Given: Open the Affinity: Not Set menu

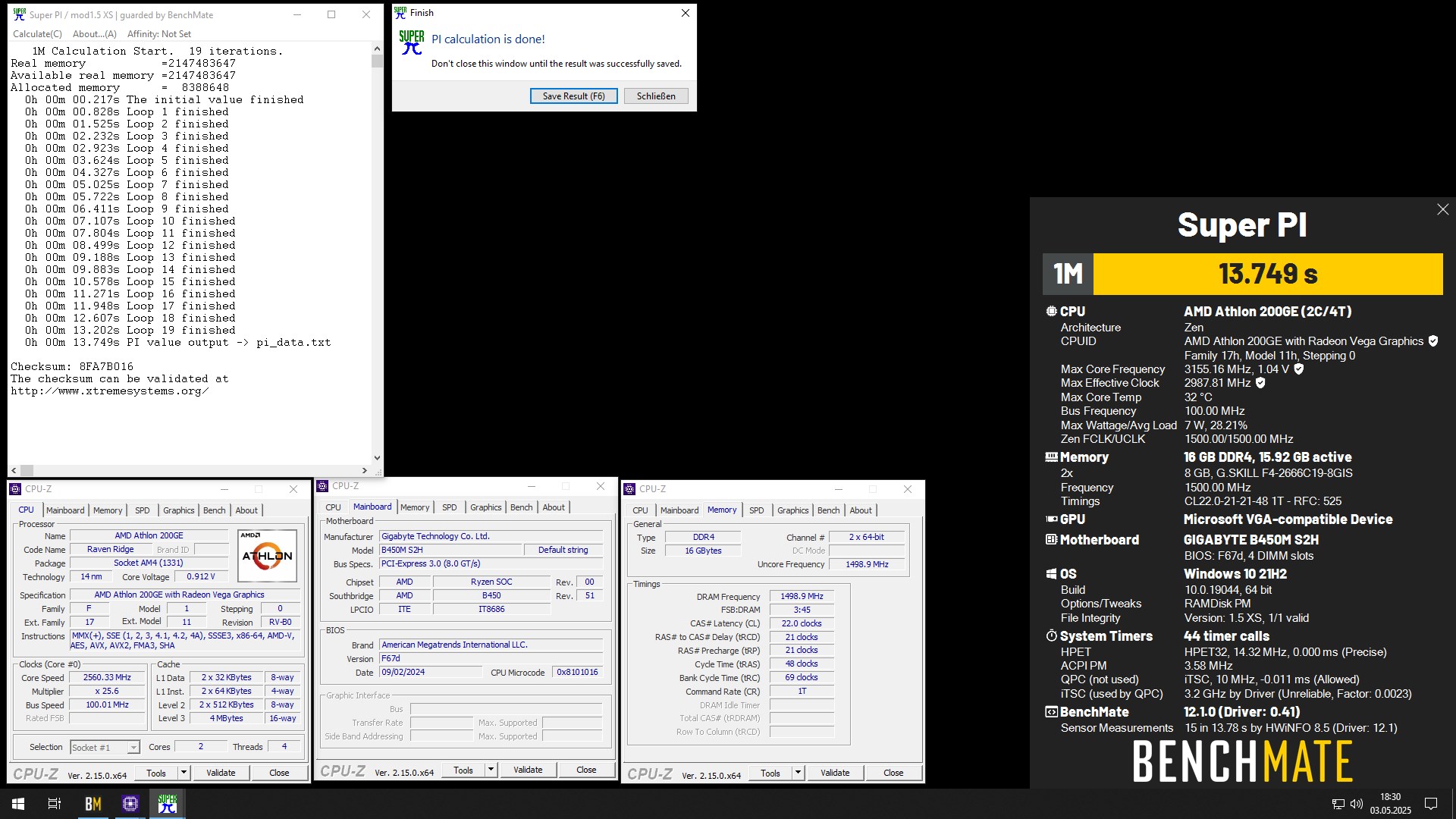Looking at the screenshot, I should coord(159,34).
